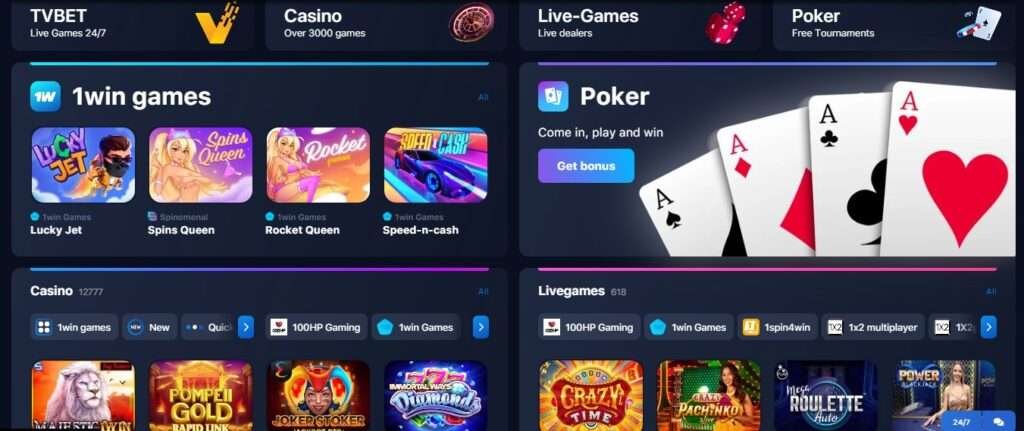
Task: Expand Livegames provider list with arrow
Action: [x=989, y=327]
